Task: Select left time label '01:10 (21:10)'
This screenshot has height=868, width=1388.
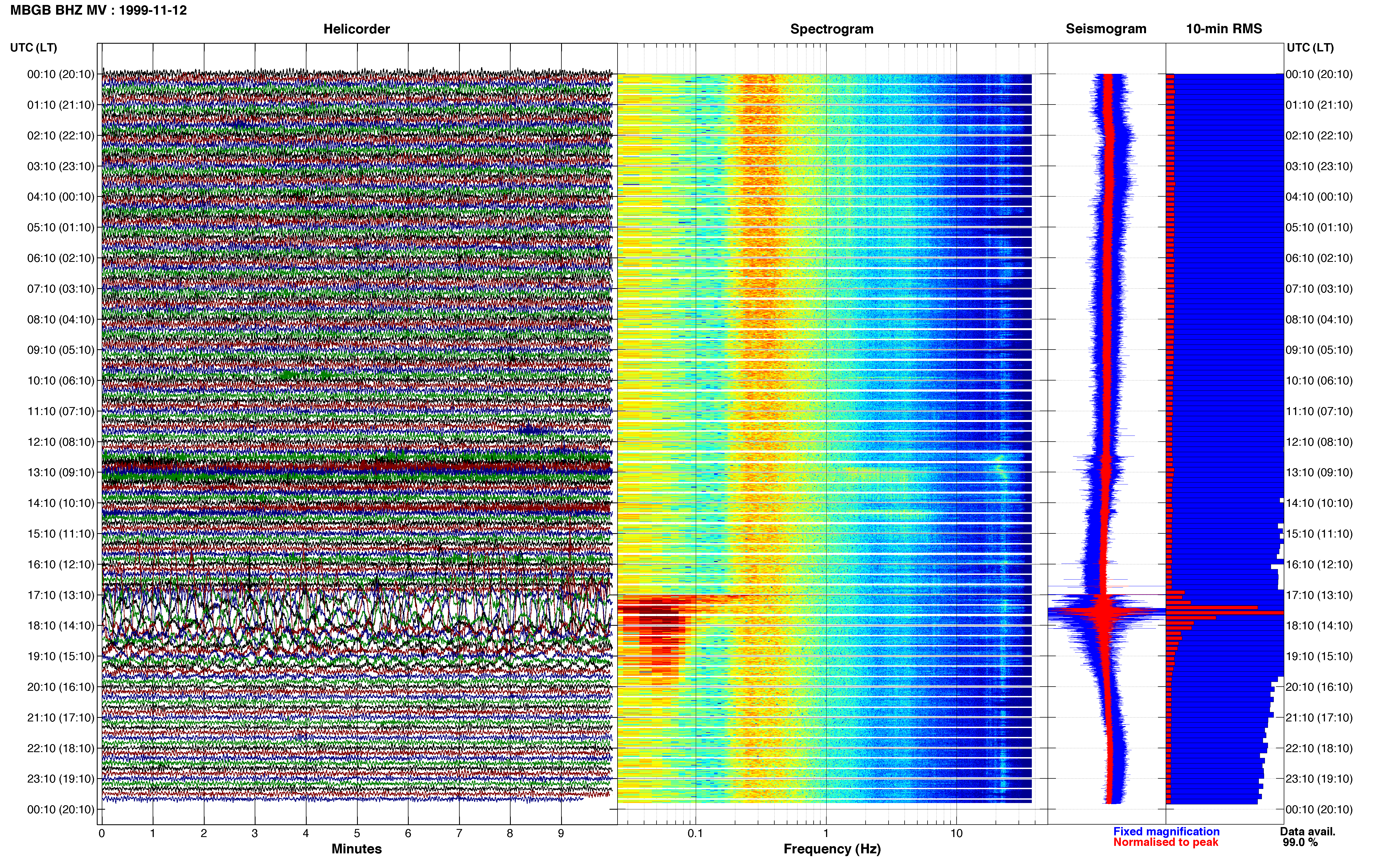Action: pyautogui.click(x=61, y=105)
